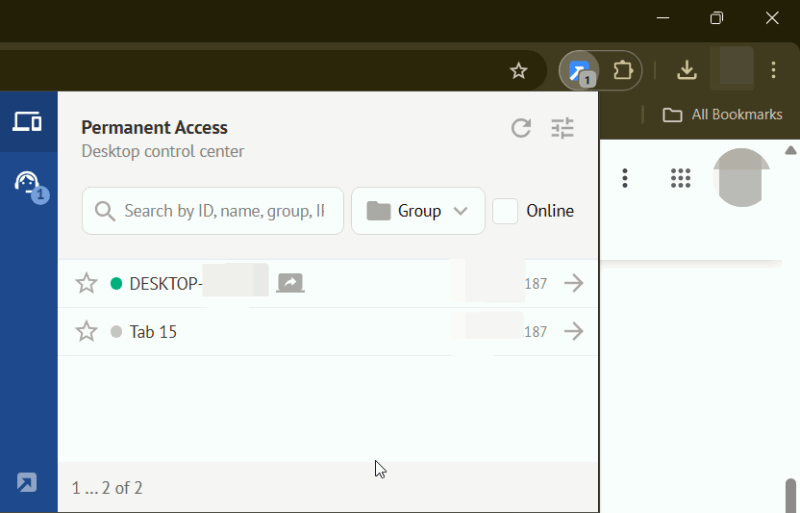Open the browser three-dot menu
The image size is (800, 513).
pos(773,70)
